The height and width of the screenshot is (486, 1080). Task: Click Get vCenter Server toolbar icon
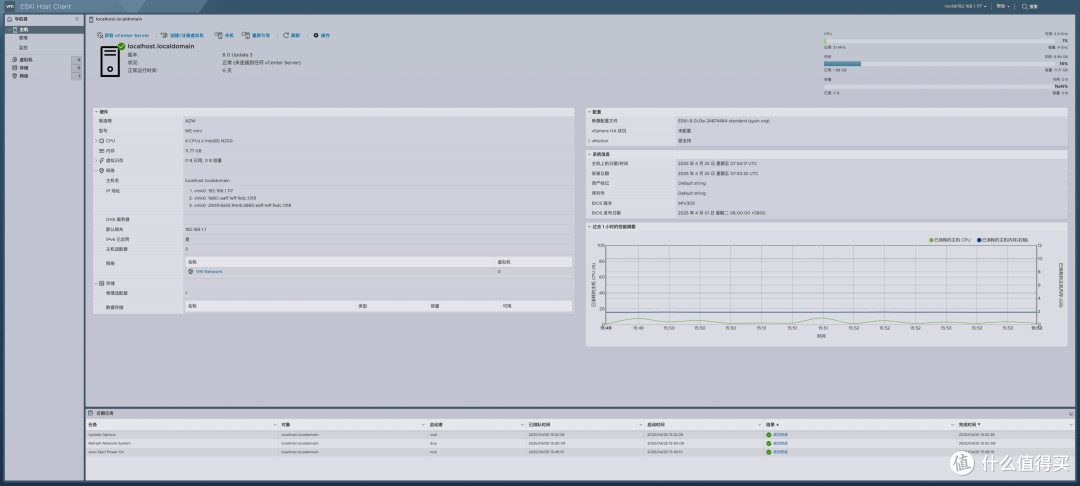click(x=101, y=35)
